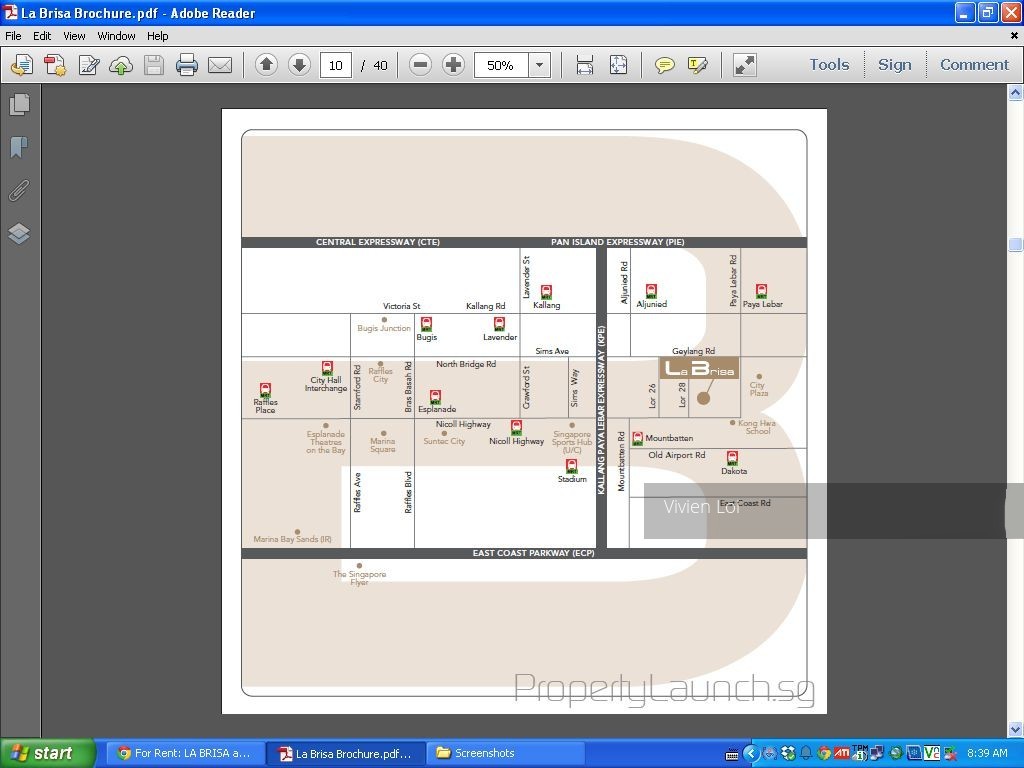Open the View menu
Image resolution: width=1024 pixels, height=768 pixels.
(x=74, y=36)
